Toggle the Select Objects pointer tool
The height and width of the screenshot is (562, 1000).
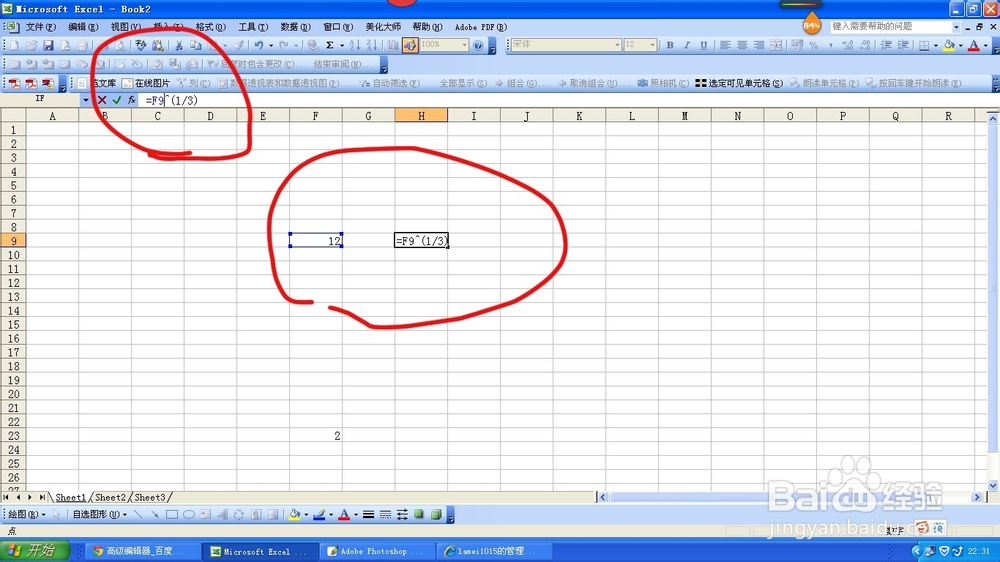tap(57, 514)
